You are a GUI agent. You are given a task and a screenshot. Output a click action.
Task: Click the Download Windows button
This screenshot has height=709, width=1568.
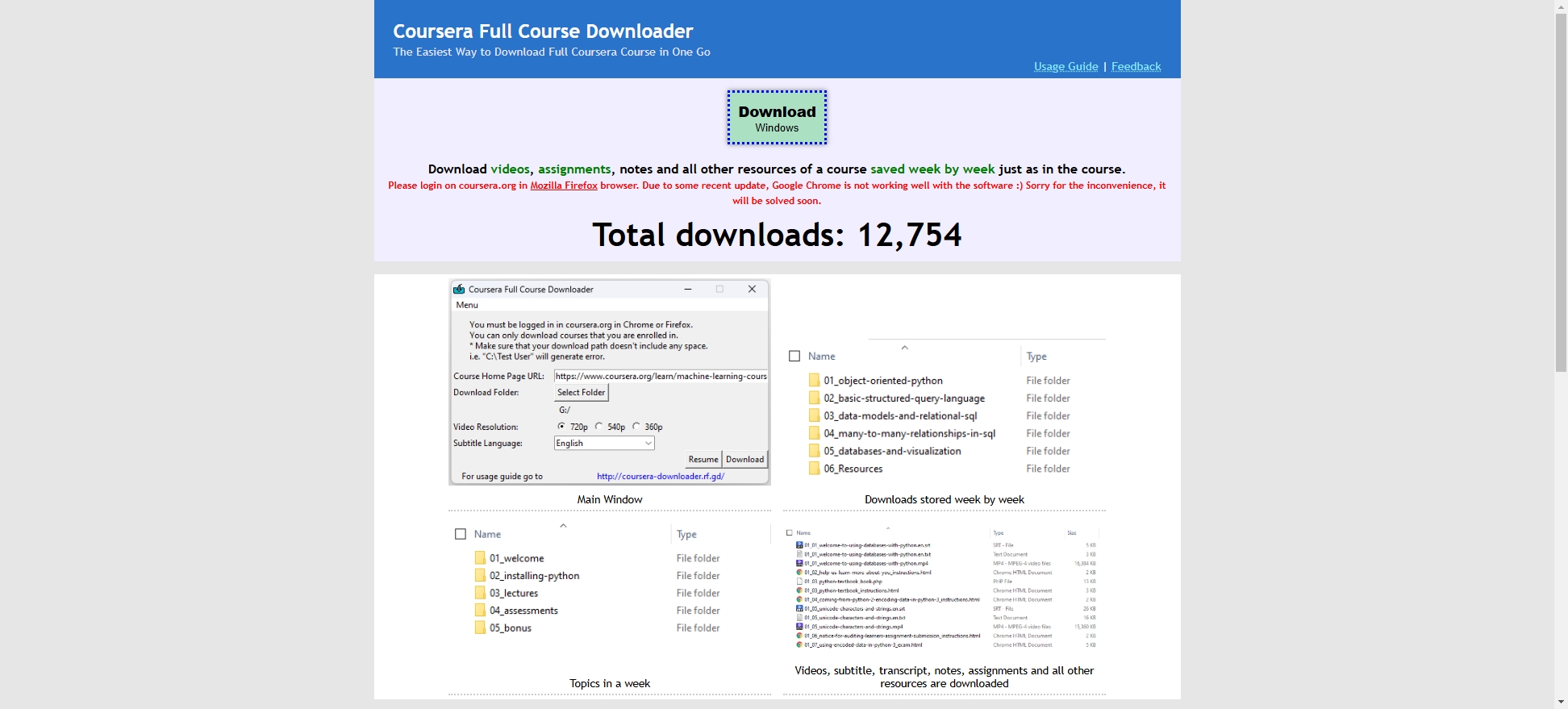click(x=777, y=118)
